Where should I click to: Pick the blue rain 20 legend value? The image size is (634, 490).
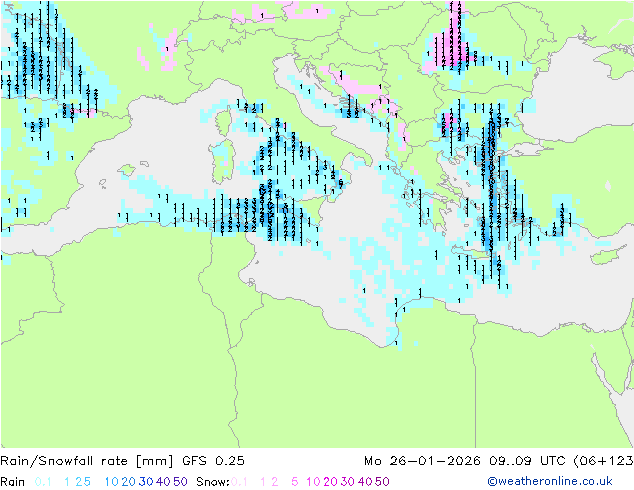(129, 482)
